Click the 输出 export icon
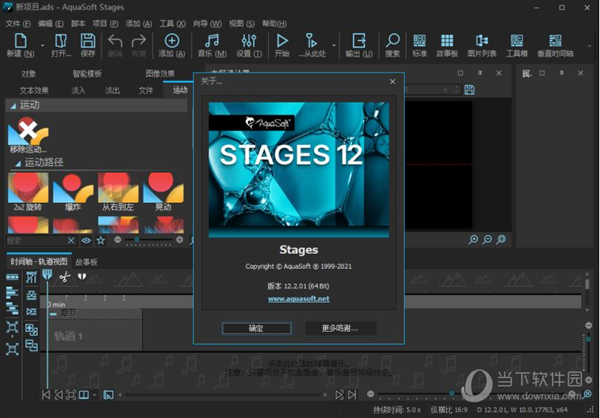 tap(359, 41)
